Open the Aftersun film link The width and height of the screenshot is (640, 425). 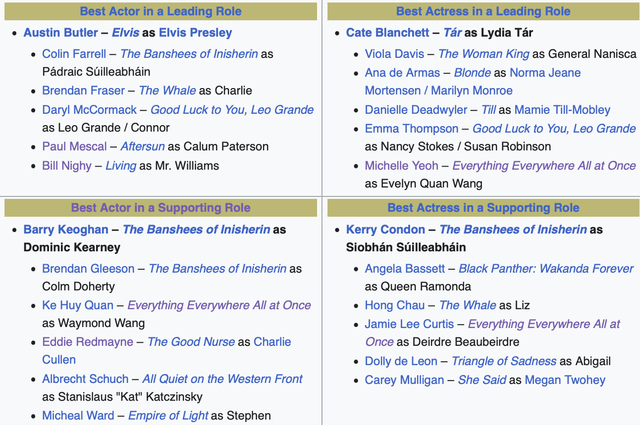[142, 147]
